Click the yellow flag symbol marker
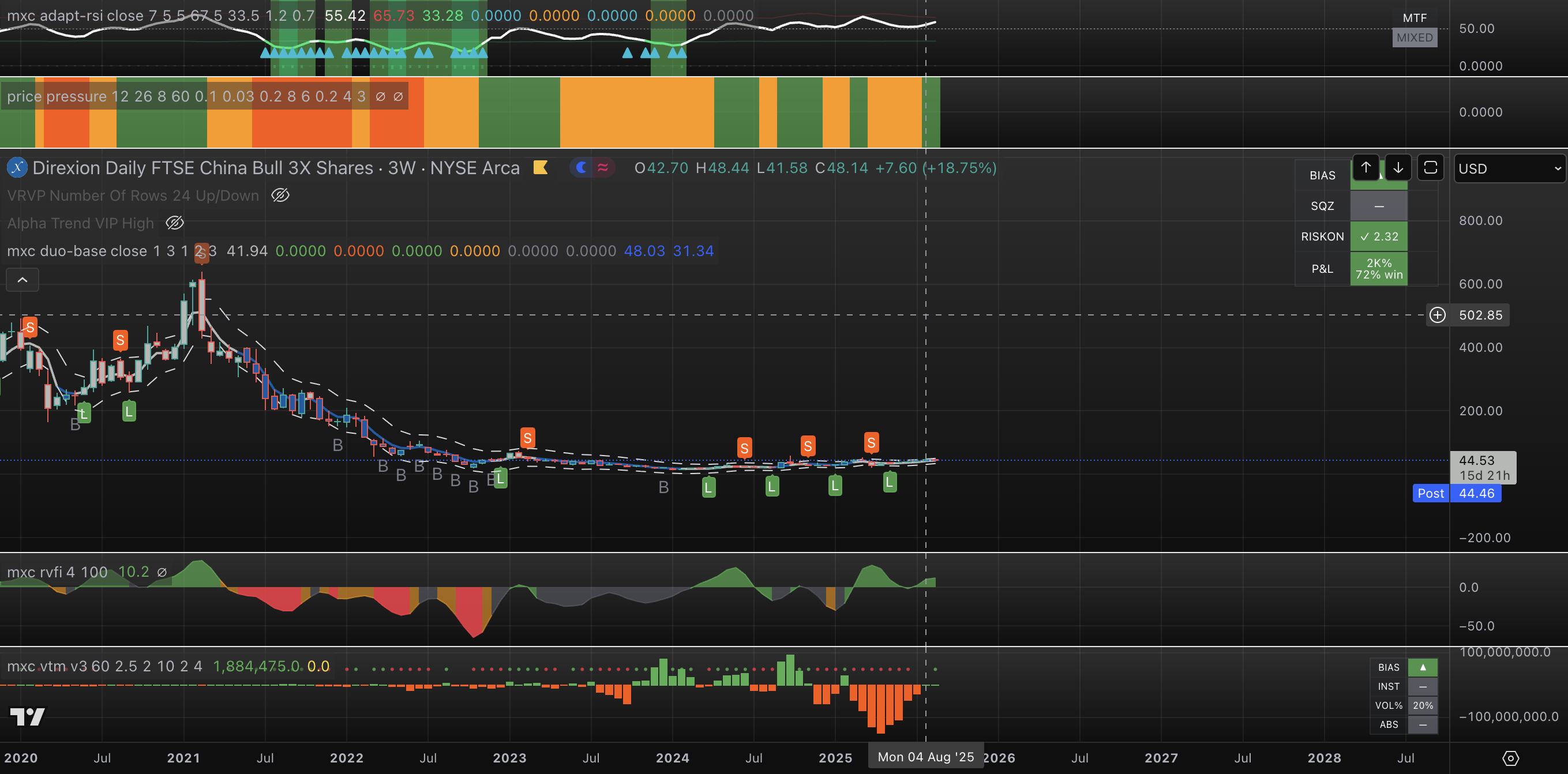This screenshot has width=1568, height=774. [x=540, y=167]
